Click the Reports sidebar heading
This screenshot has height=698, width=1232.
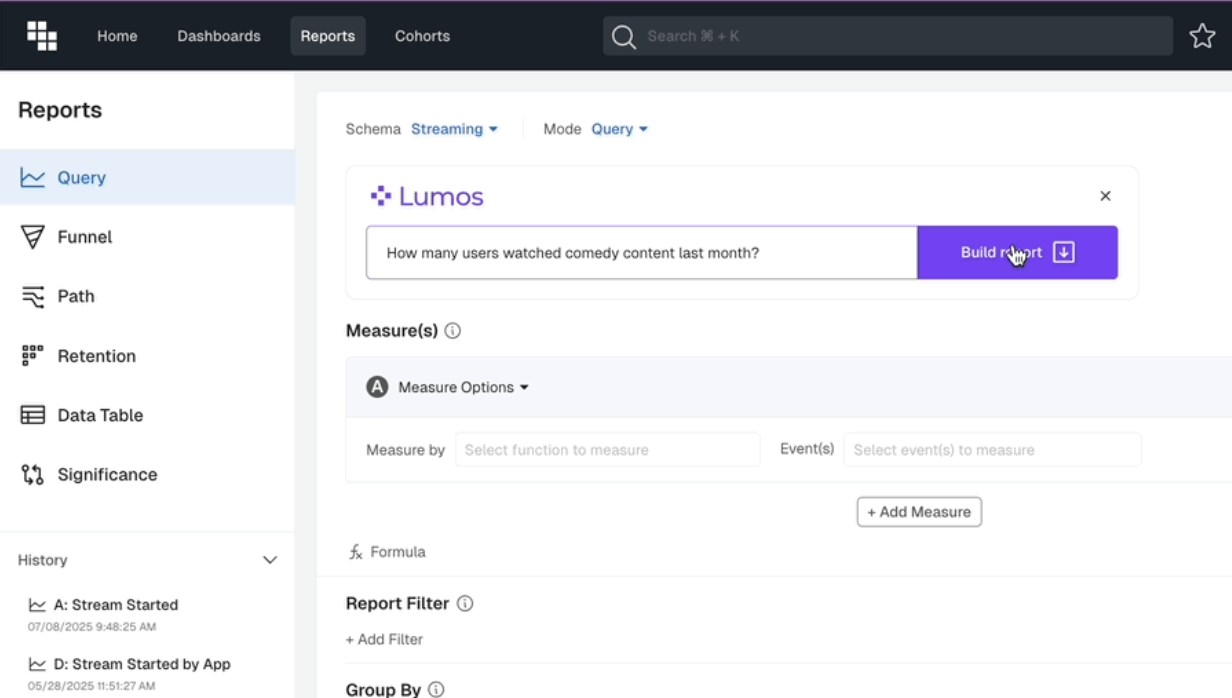(x=60, y=110)
